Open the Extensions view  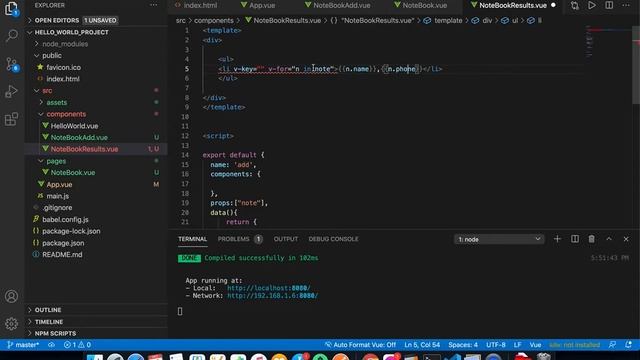11,119
